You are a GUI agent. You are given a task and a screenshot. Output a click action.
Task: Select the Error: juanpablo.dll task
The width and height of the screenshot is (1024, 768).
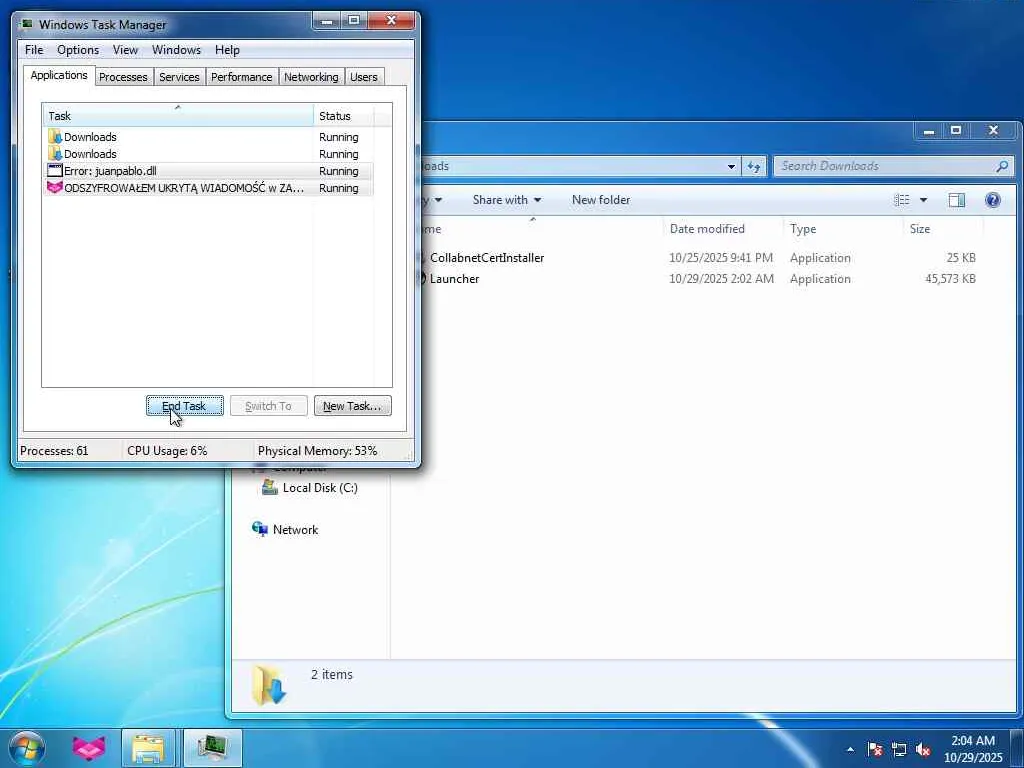(x=209, y=171)
